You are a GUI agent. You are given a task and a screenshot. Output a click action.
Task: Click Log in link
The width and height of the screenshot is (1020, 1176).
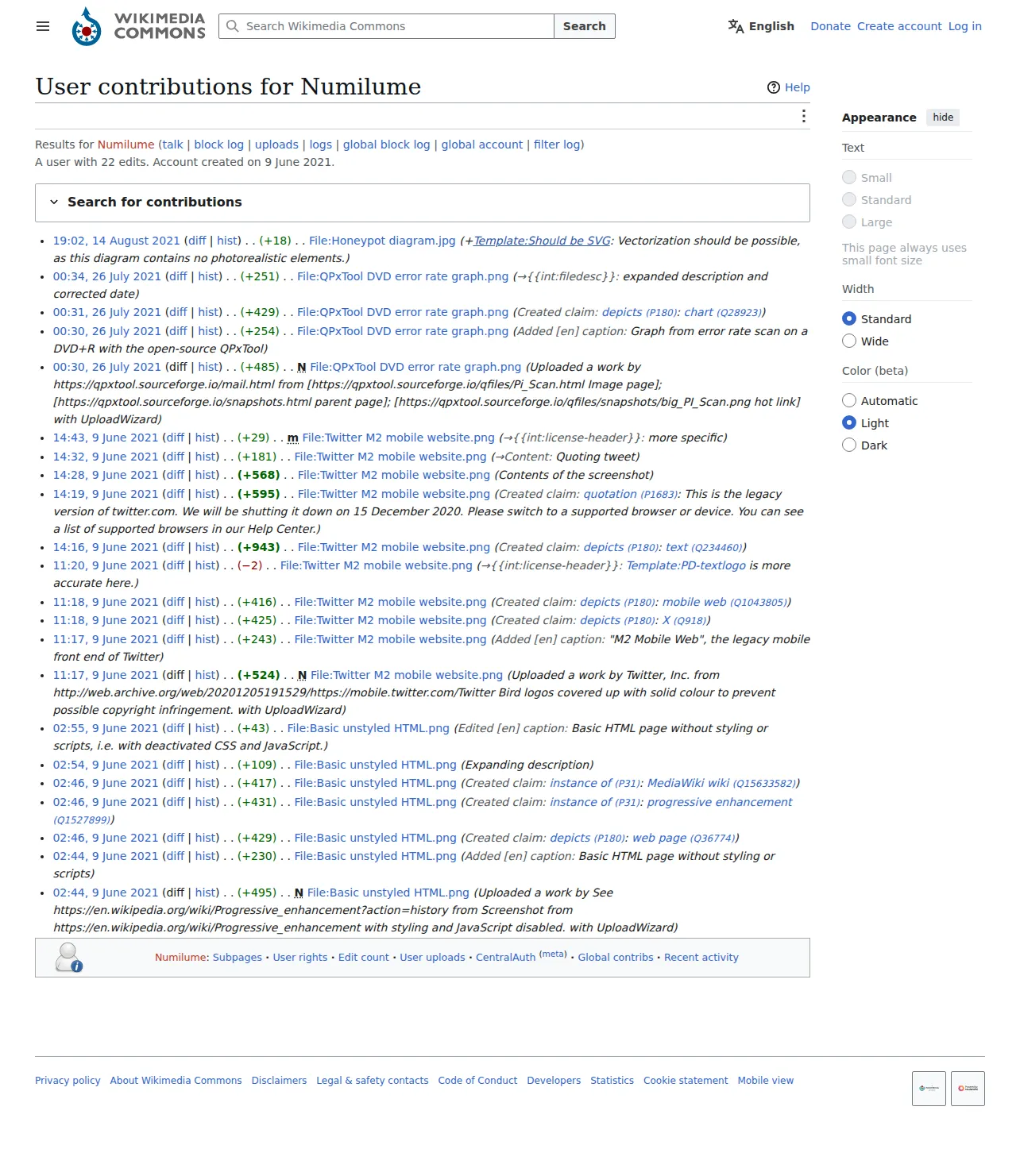[x=965, y=26]
